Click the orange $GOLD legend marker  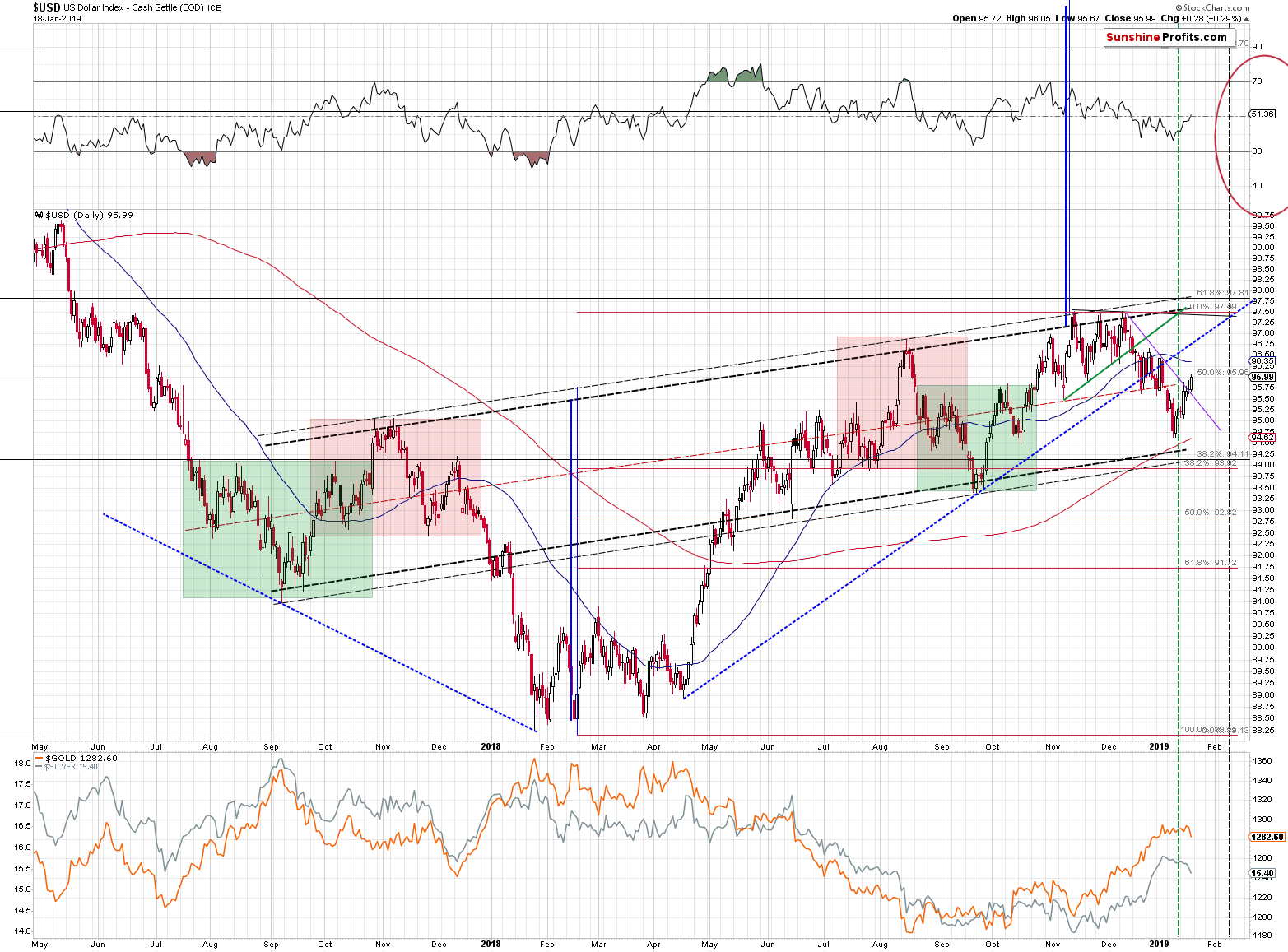(x=40, y=758)
